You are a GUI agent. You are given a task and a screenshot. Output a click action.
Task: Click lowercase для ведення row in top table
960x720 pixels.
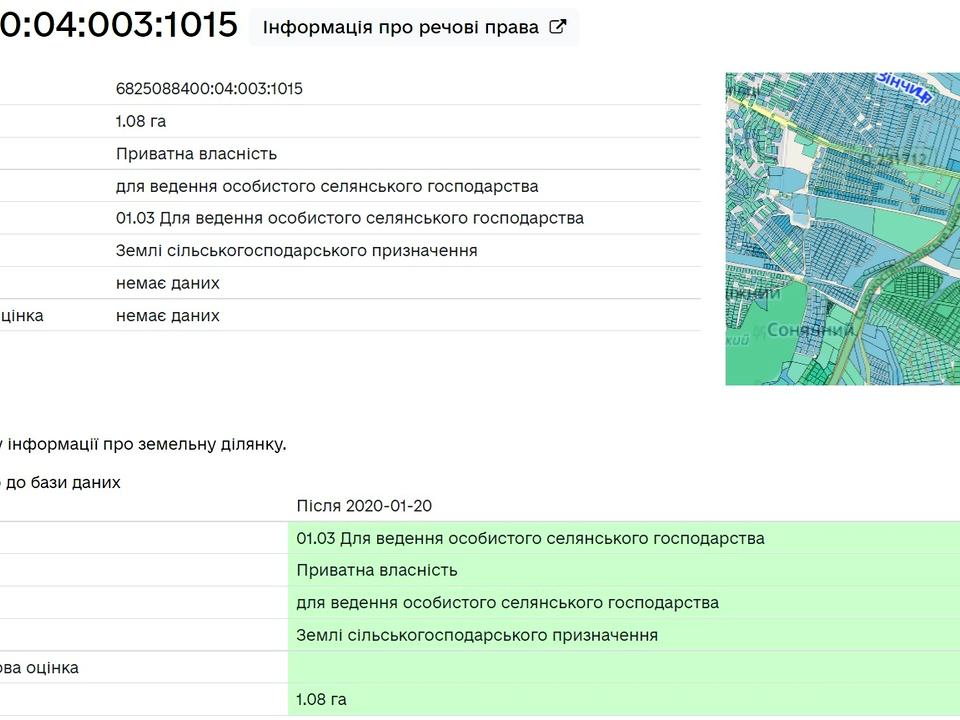click(x=327, y=186)
